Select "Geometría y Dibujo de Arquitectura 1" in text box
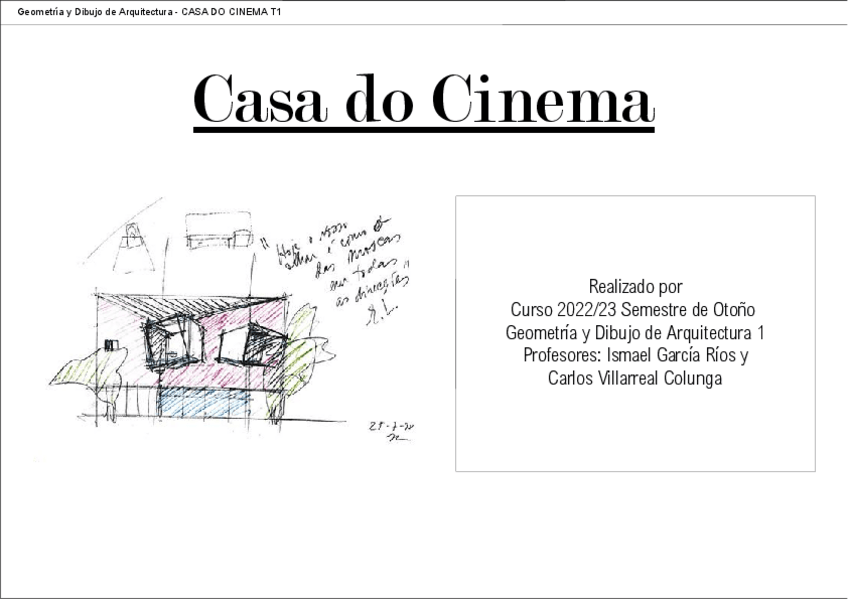 [x=635, y=332]
